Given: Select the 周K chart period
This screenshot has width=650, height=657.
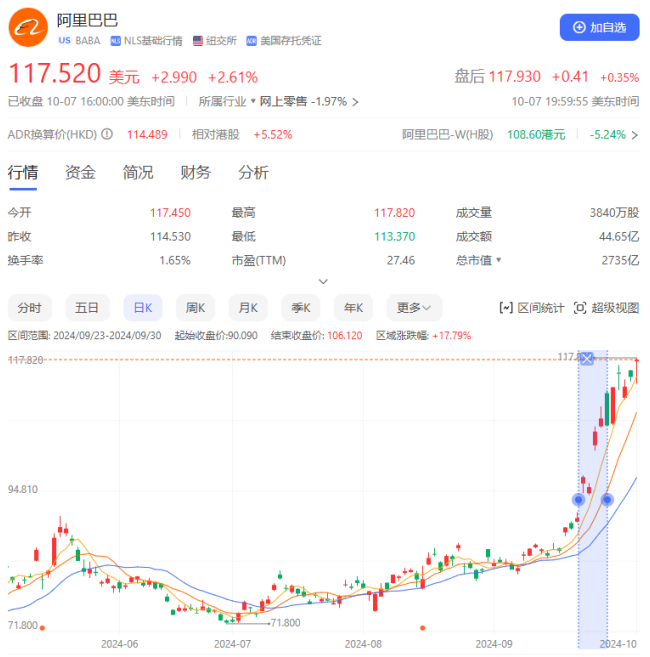Looking at the screenshot, I should (x=195, y=308).
